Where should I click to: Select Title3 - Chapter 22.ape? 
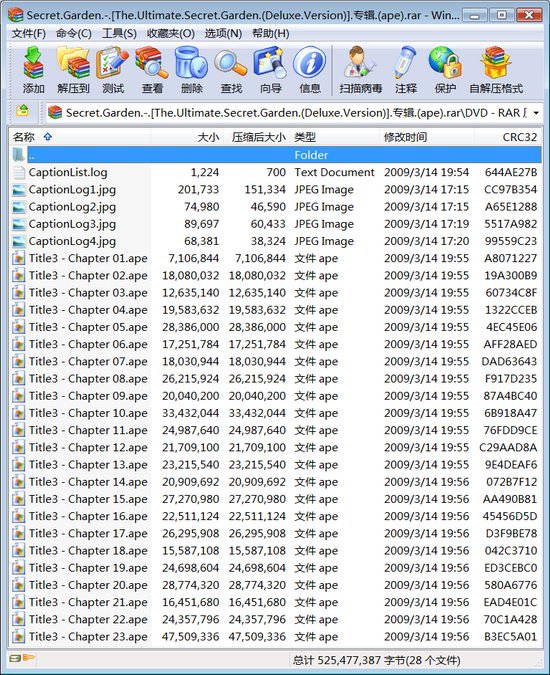click(x=88, y=619)
